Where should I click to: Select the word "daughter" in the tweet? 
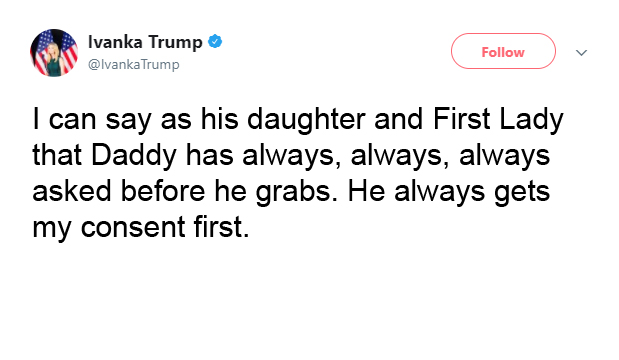306,120
